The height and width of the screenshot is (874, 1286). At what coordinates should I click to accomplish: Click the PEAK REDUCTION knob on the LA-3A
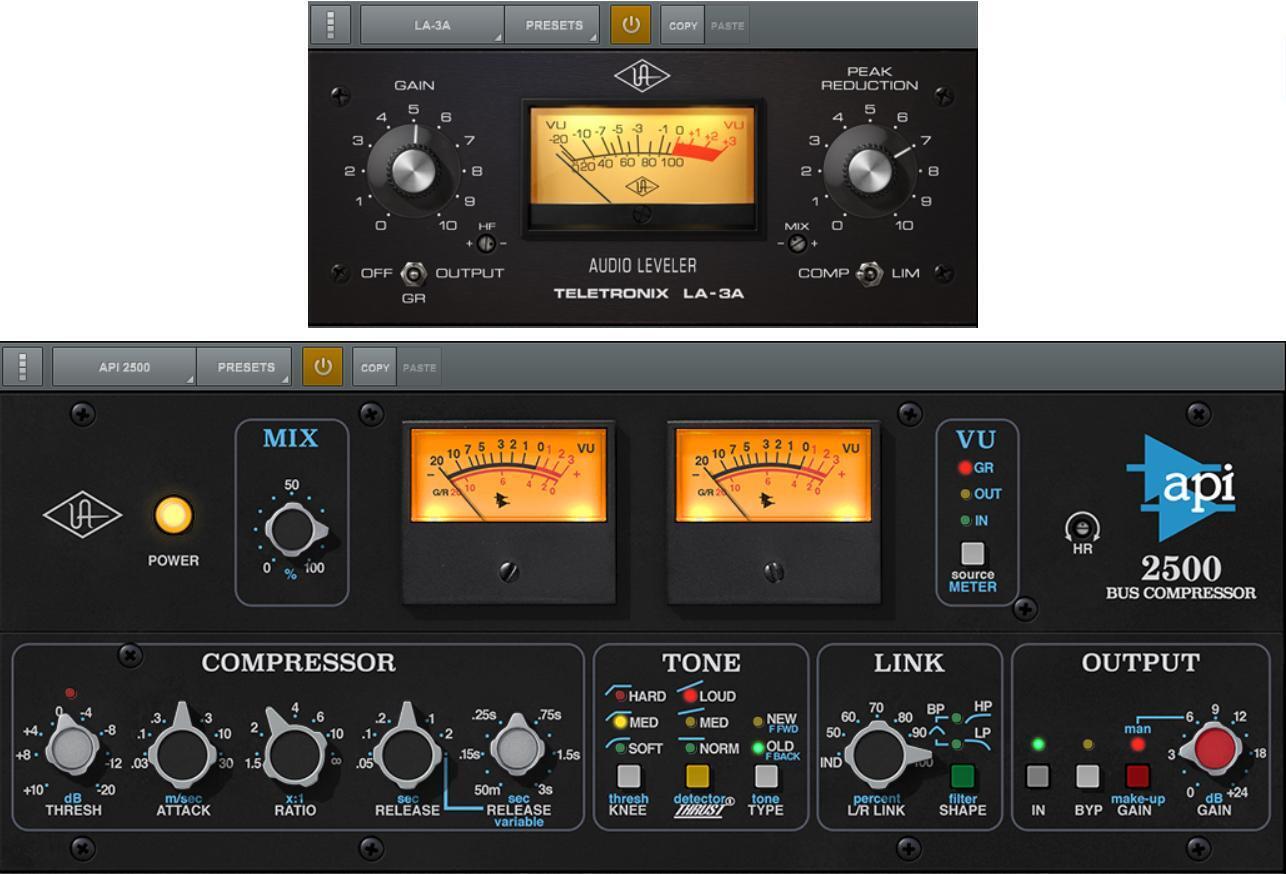pyautogui.click(x=873, y=170)
